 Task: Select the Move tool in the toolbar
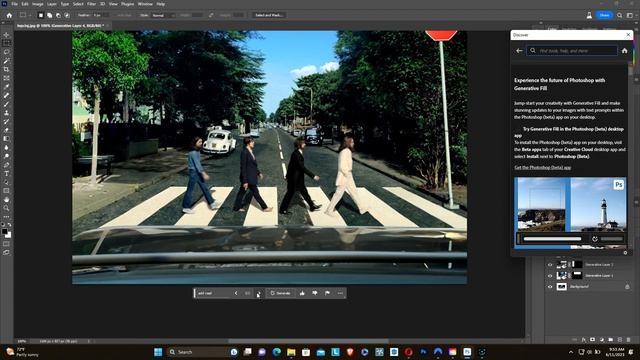(6, 35)
